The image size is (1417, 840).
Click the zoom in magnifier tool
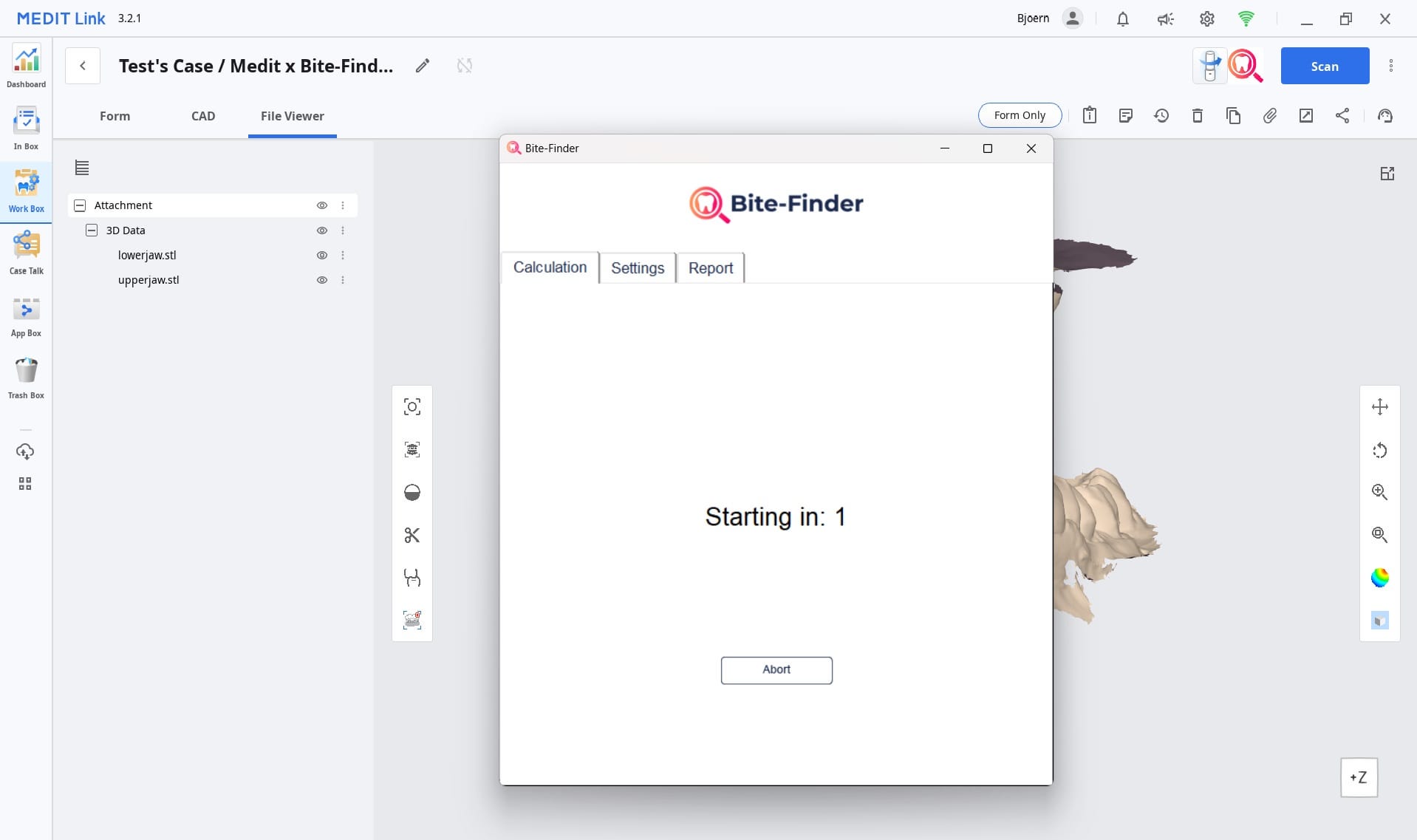point(1380,492)
